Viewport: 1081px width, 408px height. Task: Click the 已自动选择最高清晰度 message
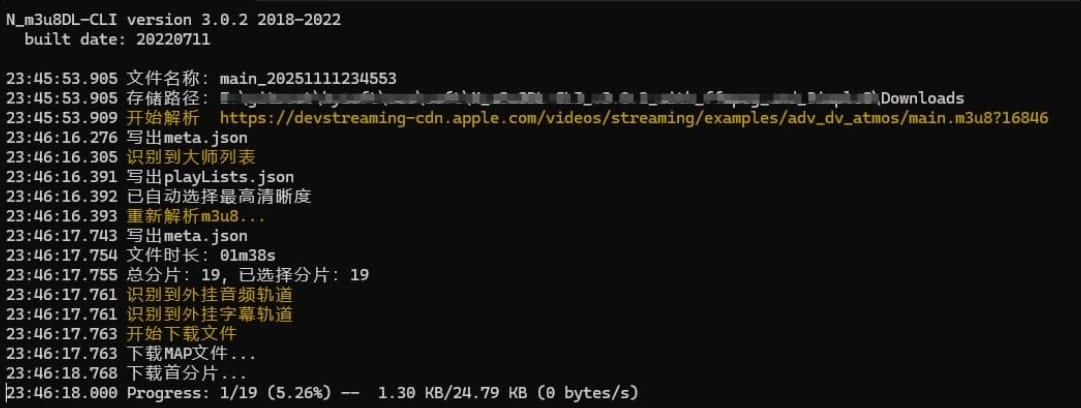pyautogui.click(x=219, y=196)
